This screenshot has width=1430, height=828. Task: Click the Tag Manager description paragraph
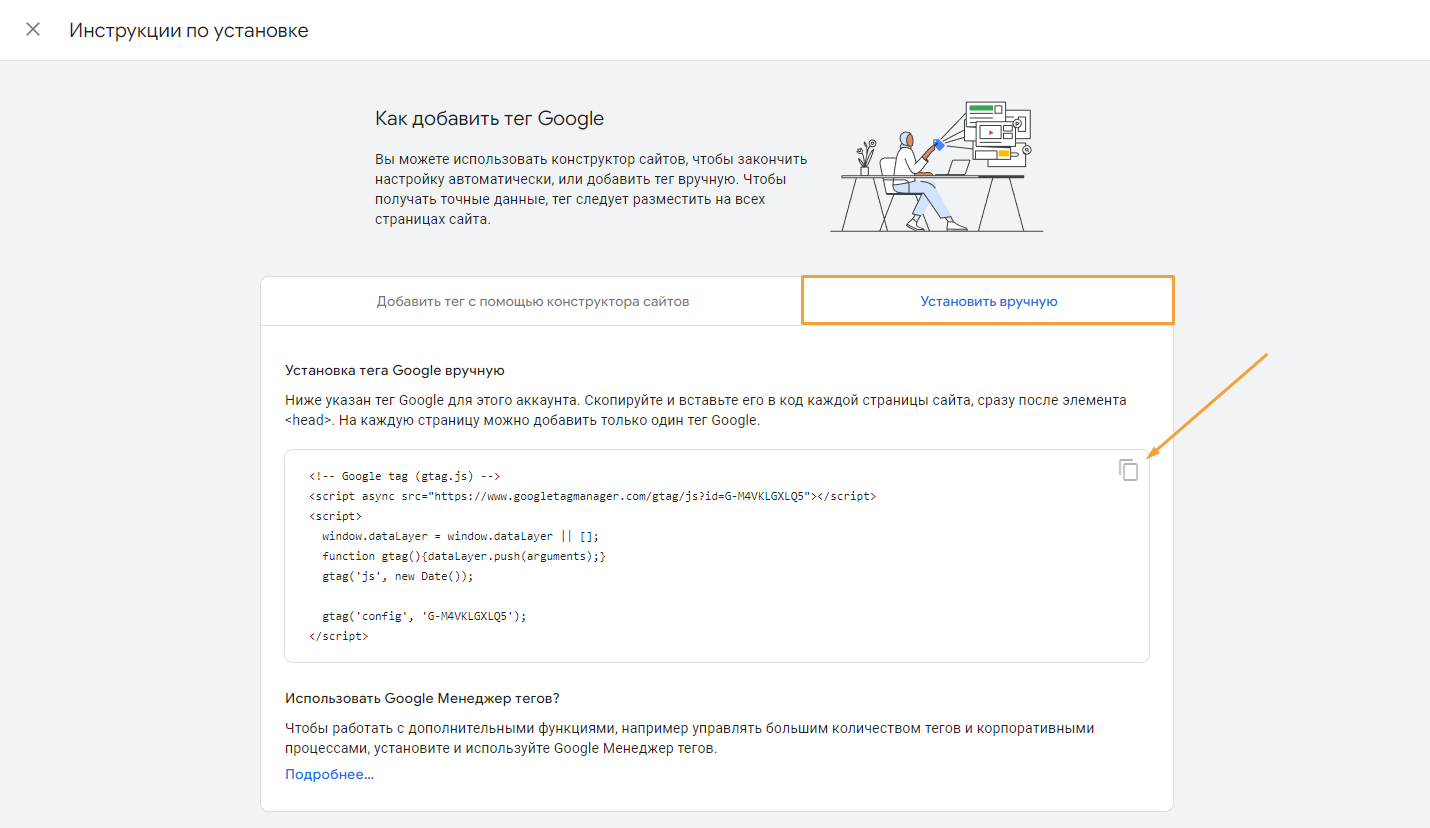[689, 738]
